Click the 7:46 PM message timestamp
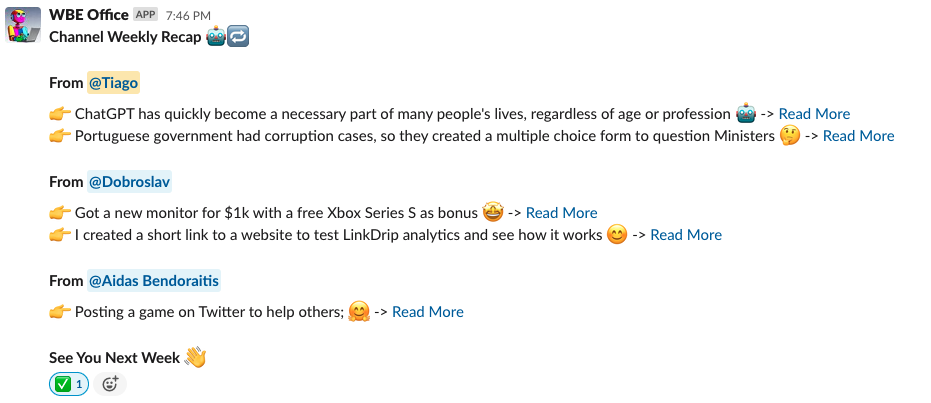 tap(187, 16)
